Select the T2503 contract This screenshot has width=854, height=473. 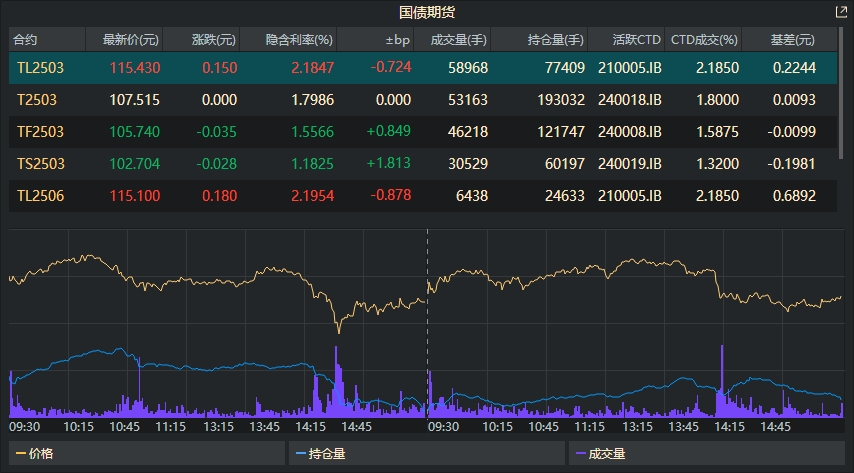click(36, 99)
